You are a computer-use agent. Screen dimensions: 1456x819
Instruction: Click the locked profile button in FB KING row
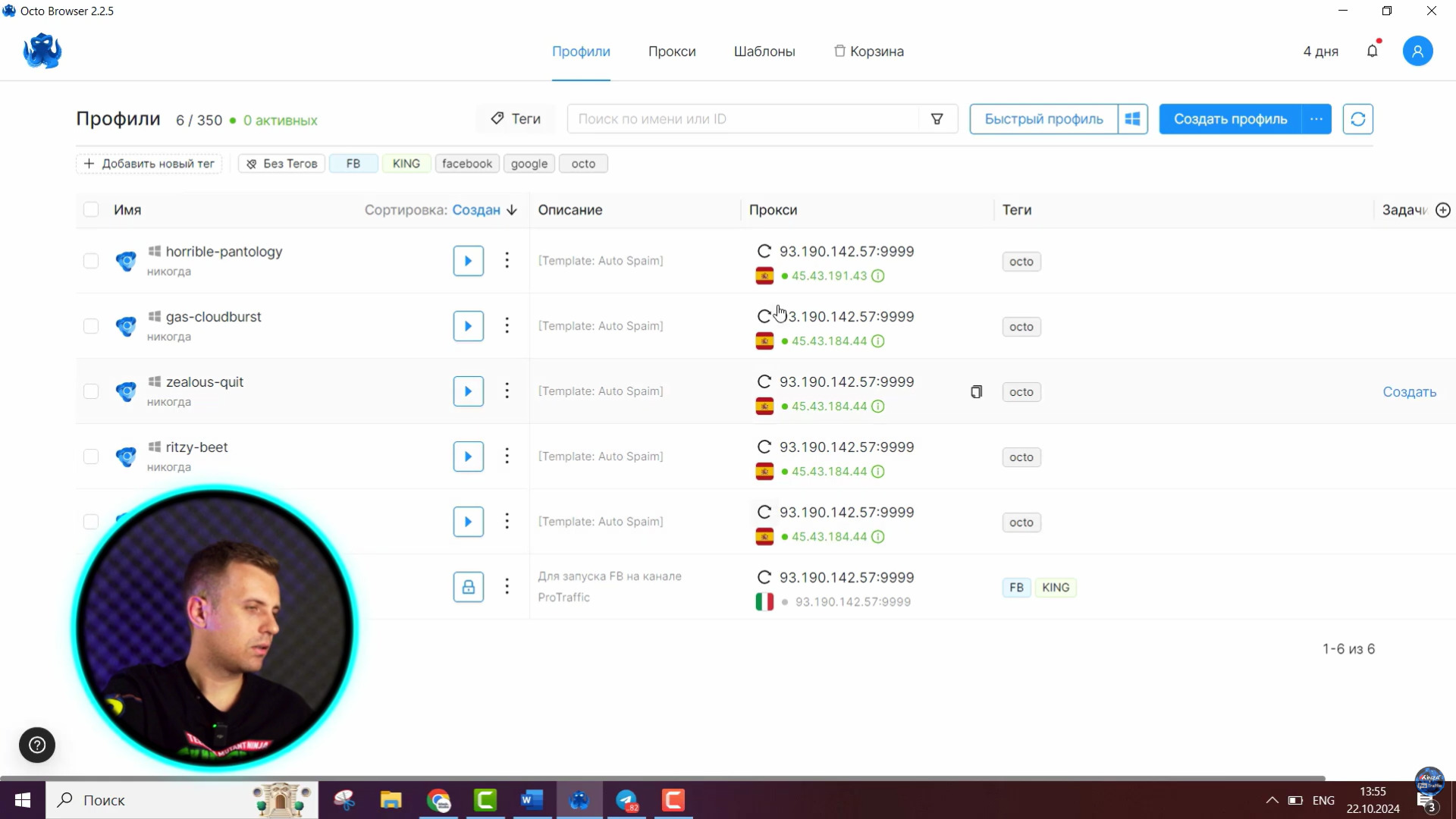(x=469, y=587)
